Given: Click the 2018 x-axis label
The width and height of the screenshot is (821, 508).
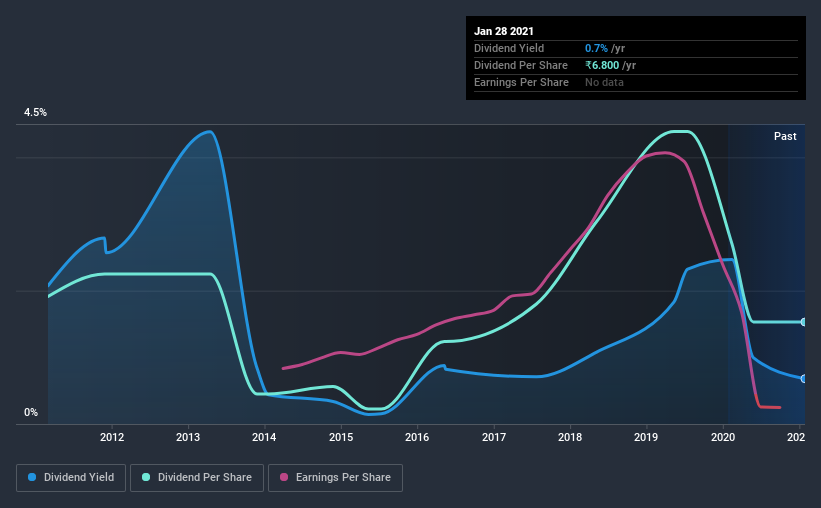Looking at the screenshot, I should tap(570, 437).
